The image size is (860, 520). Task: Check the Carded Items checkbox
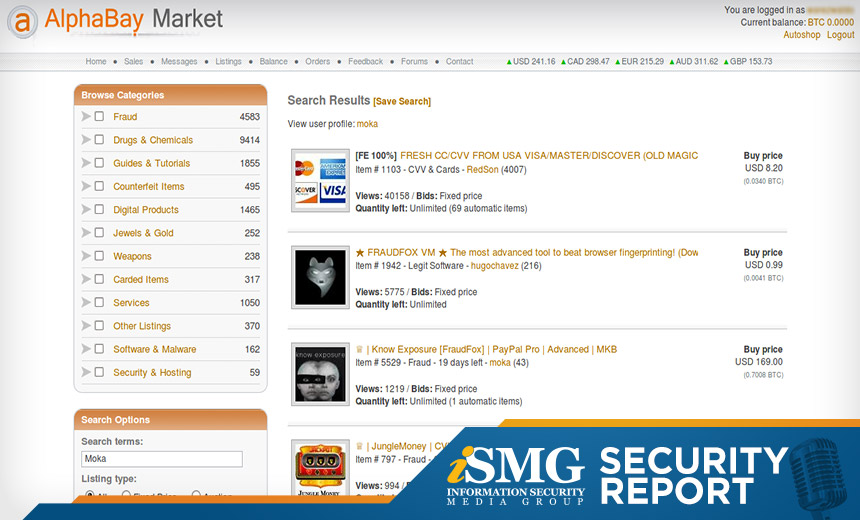[99, 279]
